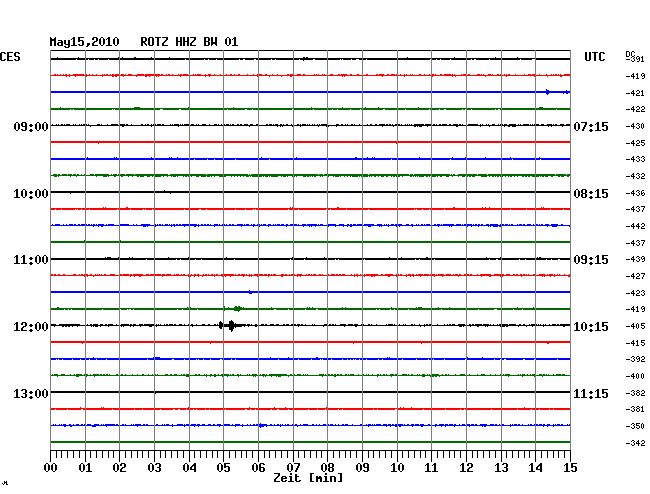Click the DC offset value "-433"
The width and height of the screenshot is (650, 494).
(635, 159)
